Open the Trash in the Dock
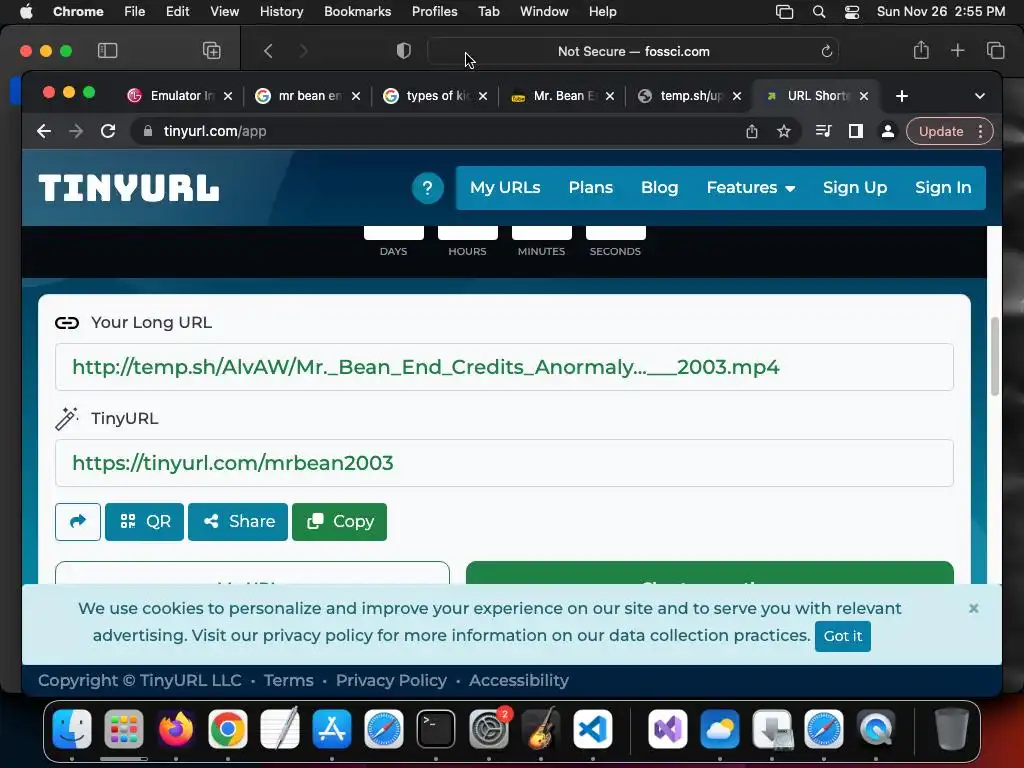The width and height of the screenshot is (1024, 768). [x=951, y=729]
